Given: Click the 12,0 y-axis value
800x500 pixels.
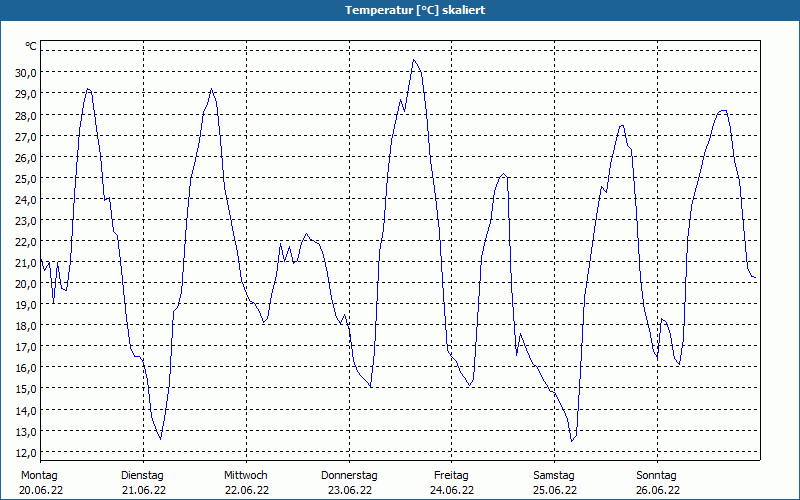Looking at the screenshot, I should click(26, 453).
